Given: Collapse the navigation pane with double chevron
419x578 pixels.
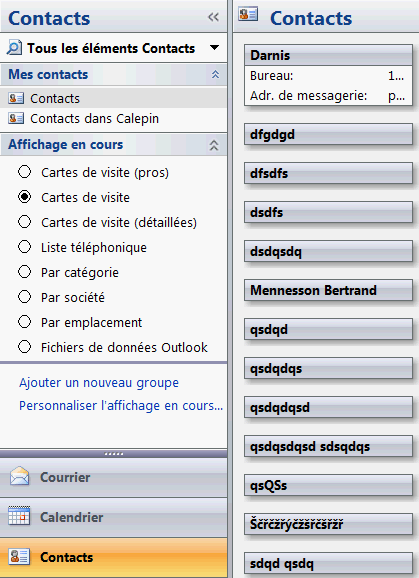Looking at the screenshot, I should point(213,17).
